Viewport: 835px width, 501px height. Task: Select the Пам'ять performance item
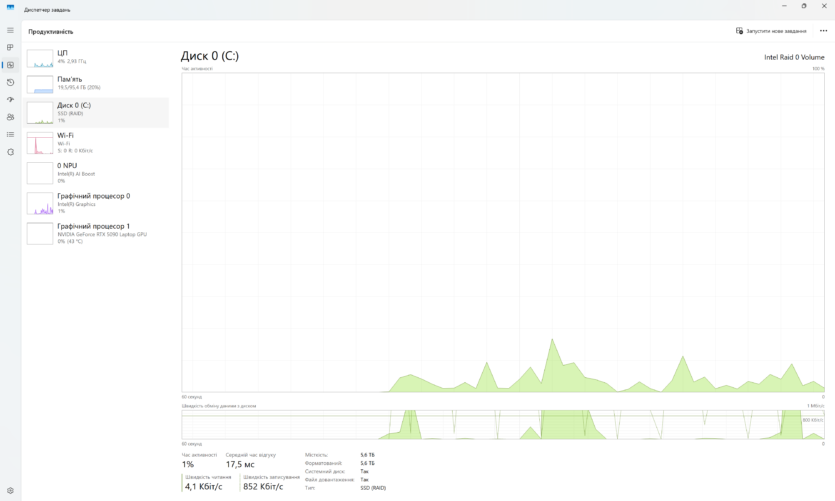coord(97,84)
